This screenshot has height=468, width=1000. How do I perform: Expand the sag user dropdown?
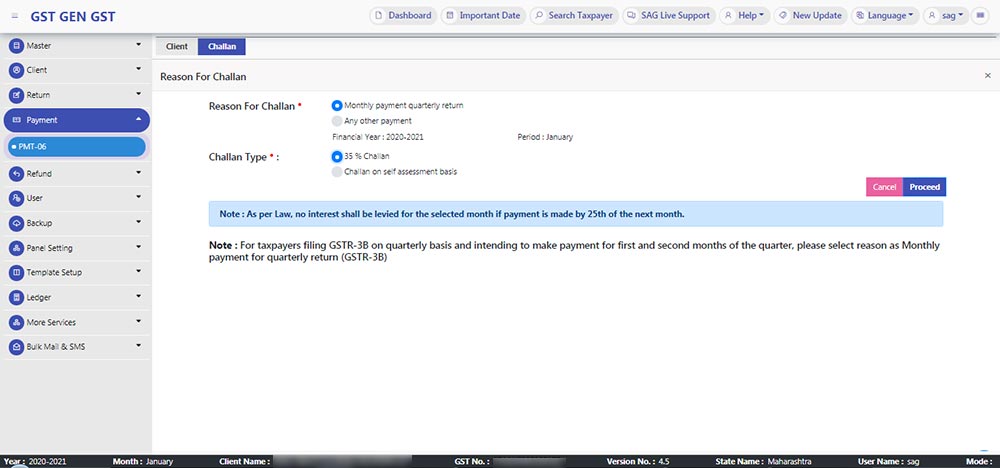947,16
